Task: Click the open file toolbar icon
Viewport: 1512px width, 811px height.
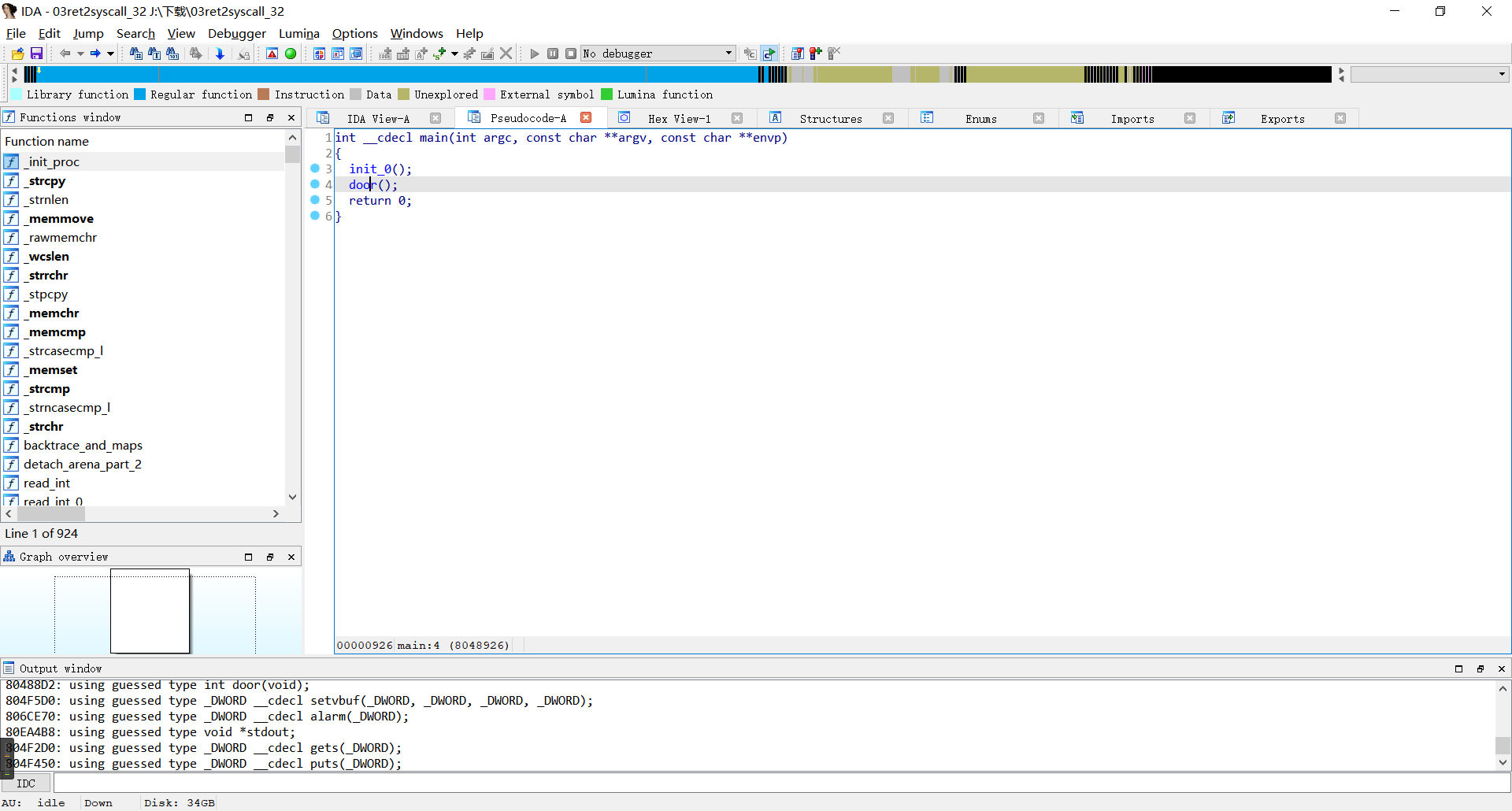Action: (x=17, y=54)
